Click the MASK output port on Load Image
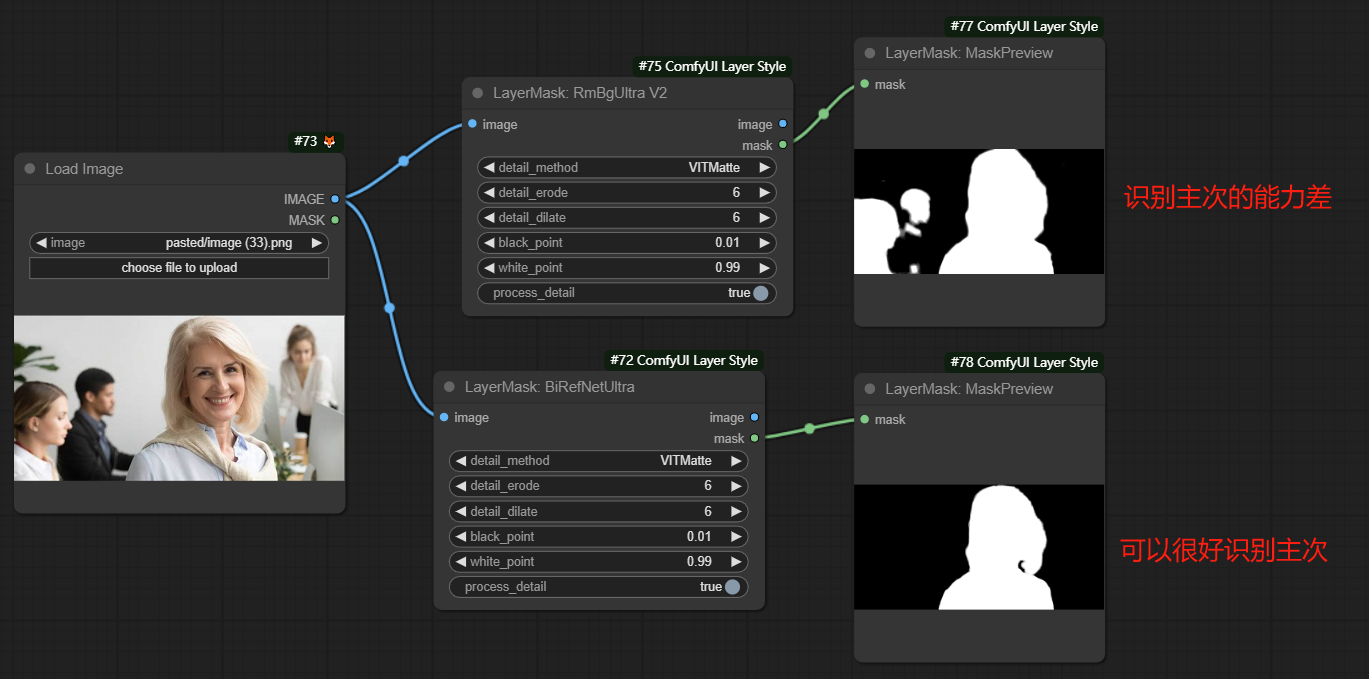This screenshot has width=1369, height=679. 335,220
